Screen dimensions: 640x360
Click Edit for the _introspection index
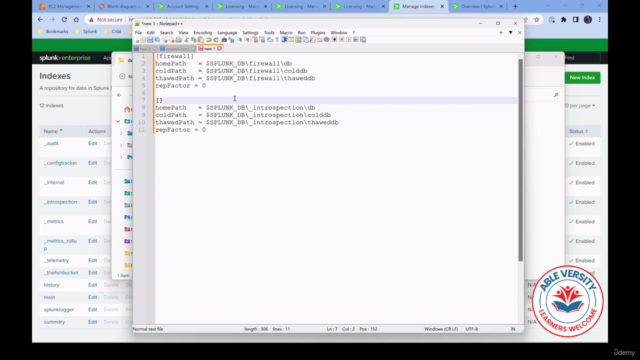[x=93, y=202]
